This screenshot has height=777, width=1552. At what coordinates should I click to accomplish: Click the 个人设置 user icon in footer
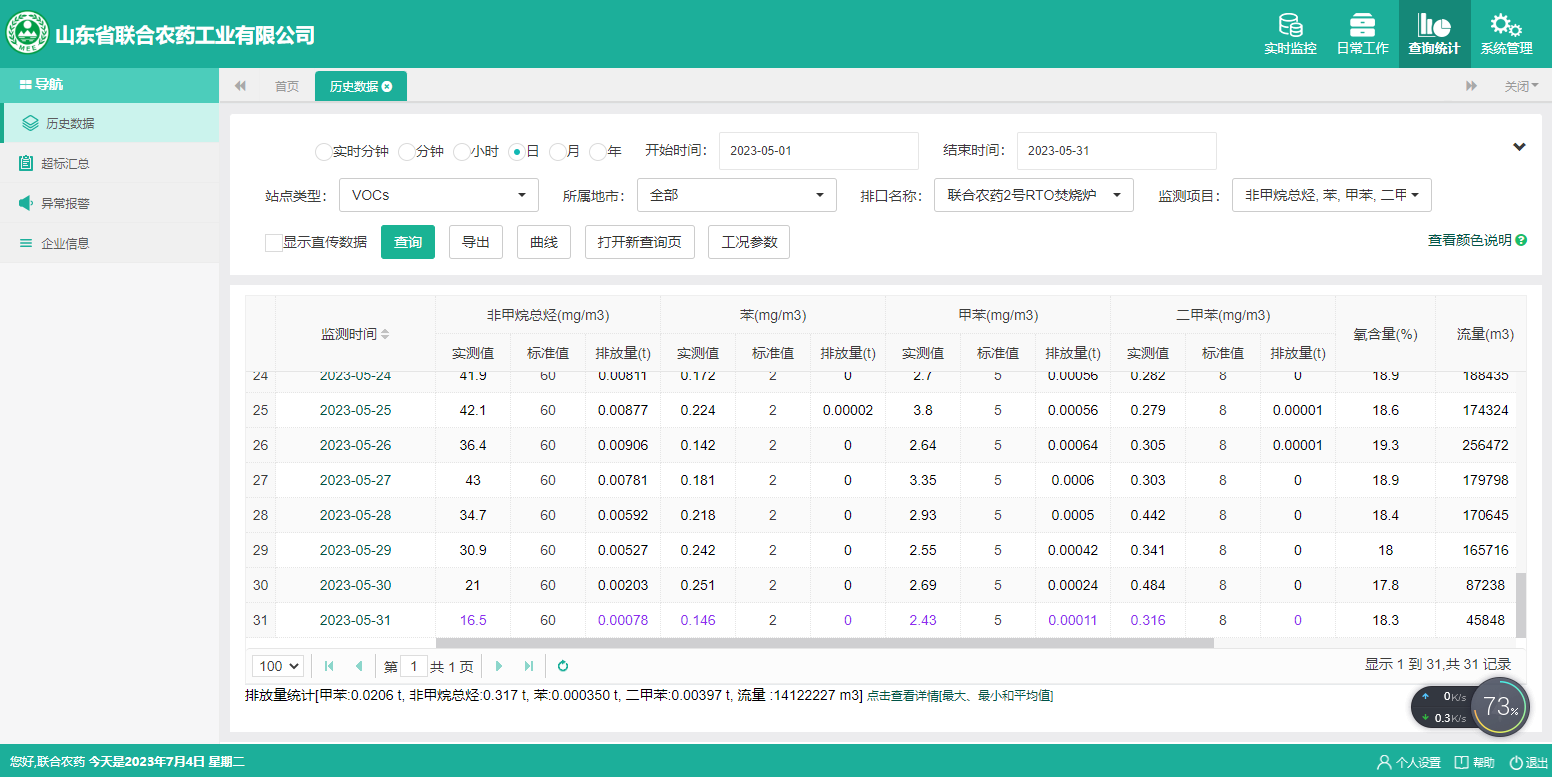pyautogui.click(x=1384, y=762)
